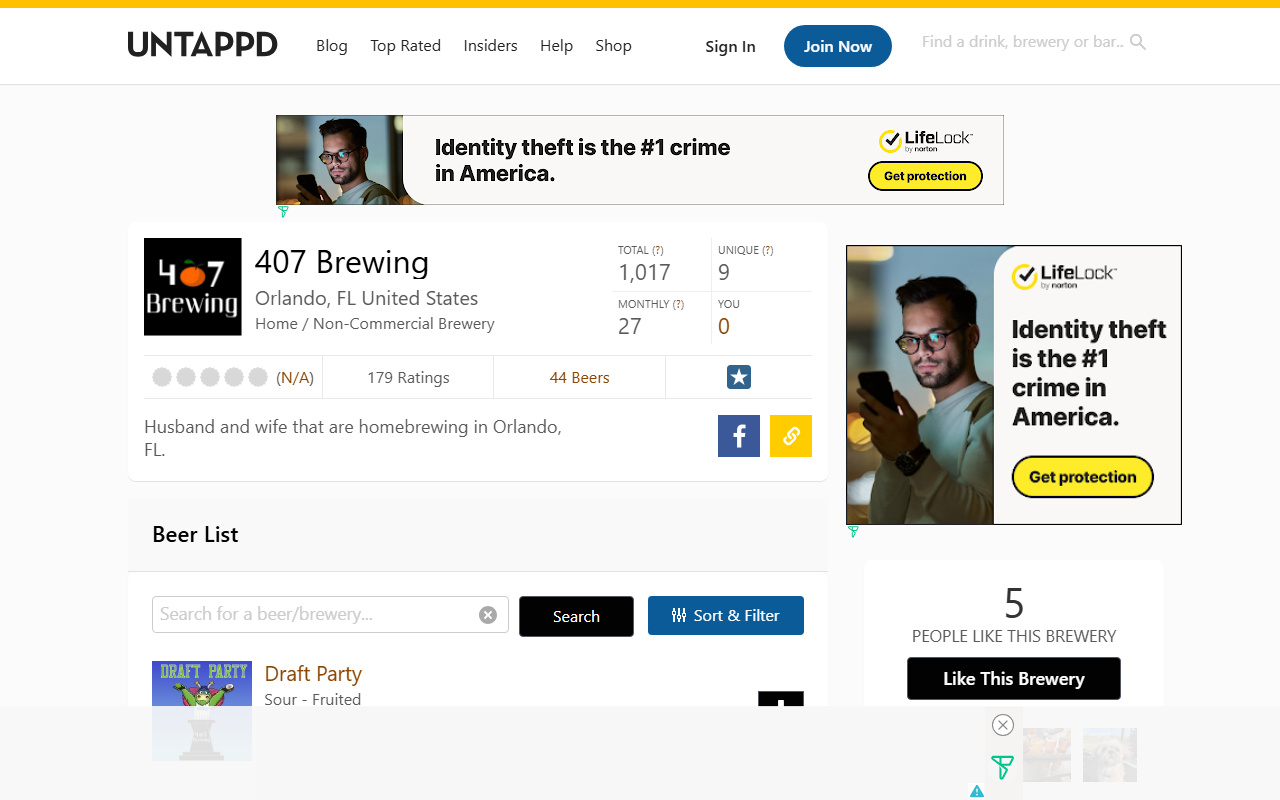Click the MONTHLY value 27
The height and width of the screenshot is (800, 1280).
point(629,326)
